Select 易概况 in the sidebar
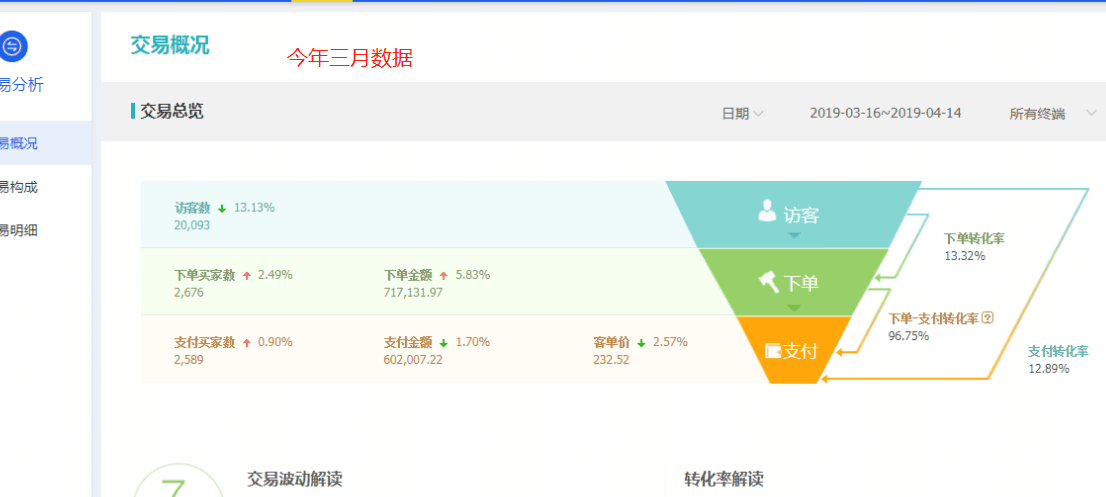 [x=45, y=143]
